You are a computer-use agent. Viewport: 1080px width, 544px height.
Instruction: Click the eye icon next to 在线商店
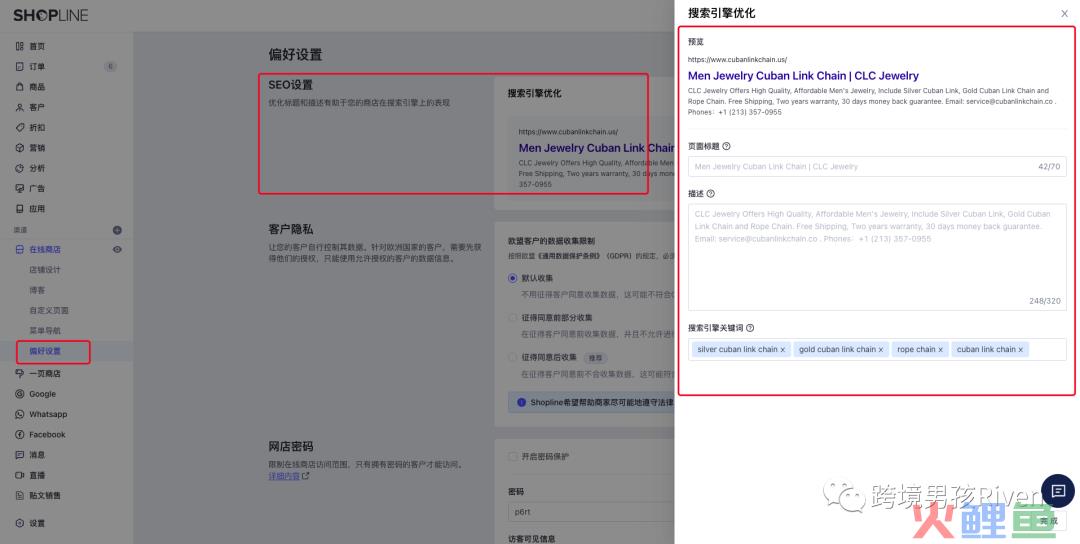pos(117,249)
